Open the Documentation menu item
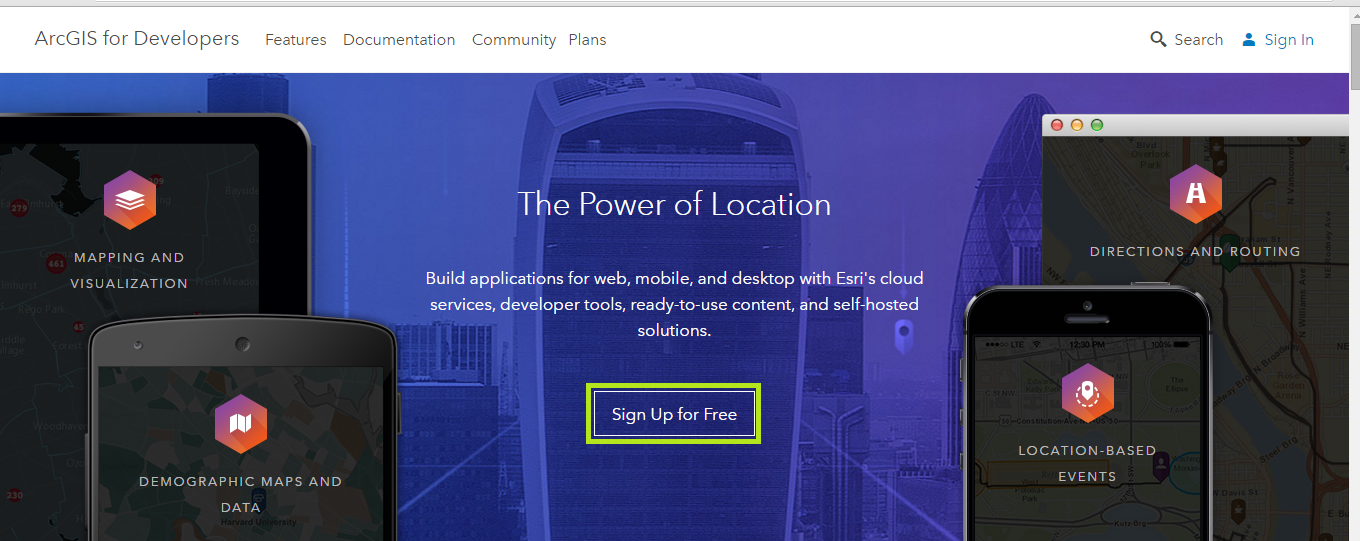 399,40
